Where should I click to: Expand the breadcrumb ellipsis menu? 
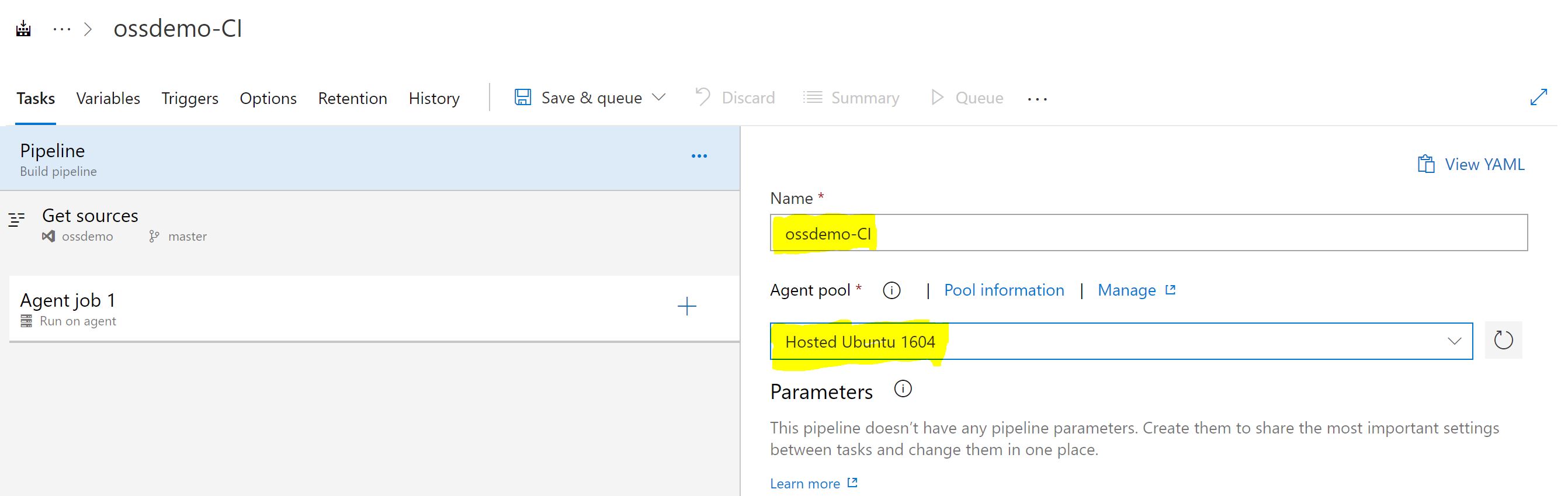tap(61, 29)
